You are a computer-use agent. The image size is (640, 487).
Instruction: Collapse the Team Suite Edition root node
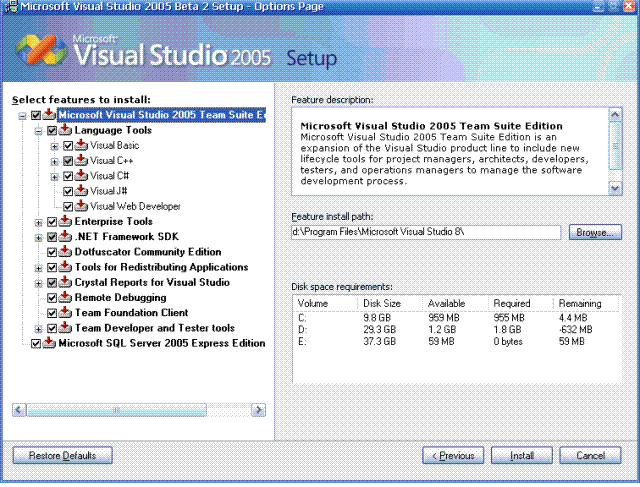[x=22, y=116]
